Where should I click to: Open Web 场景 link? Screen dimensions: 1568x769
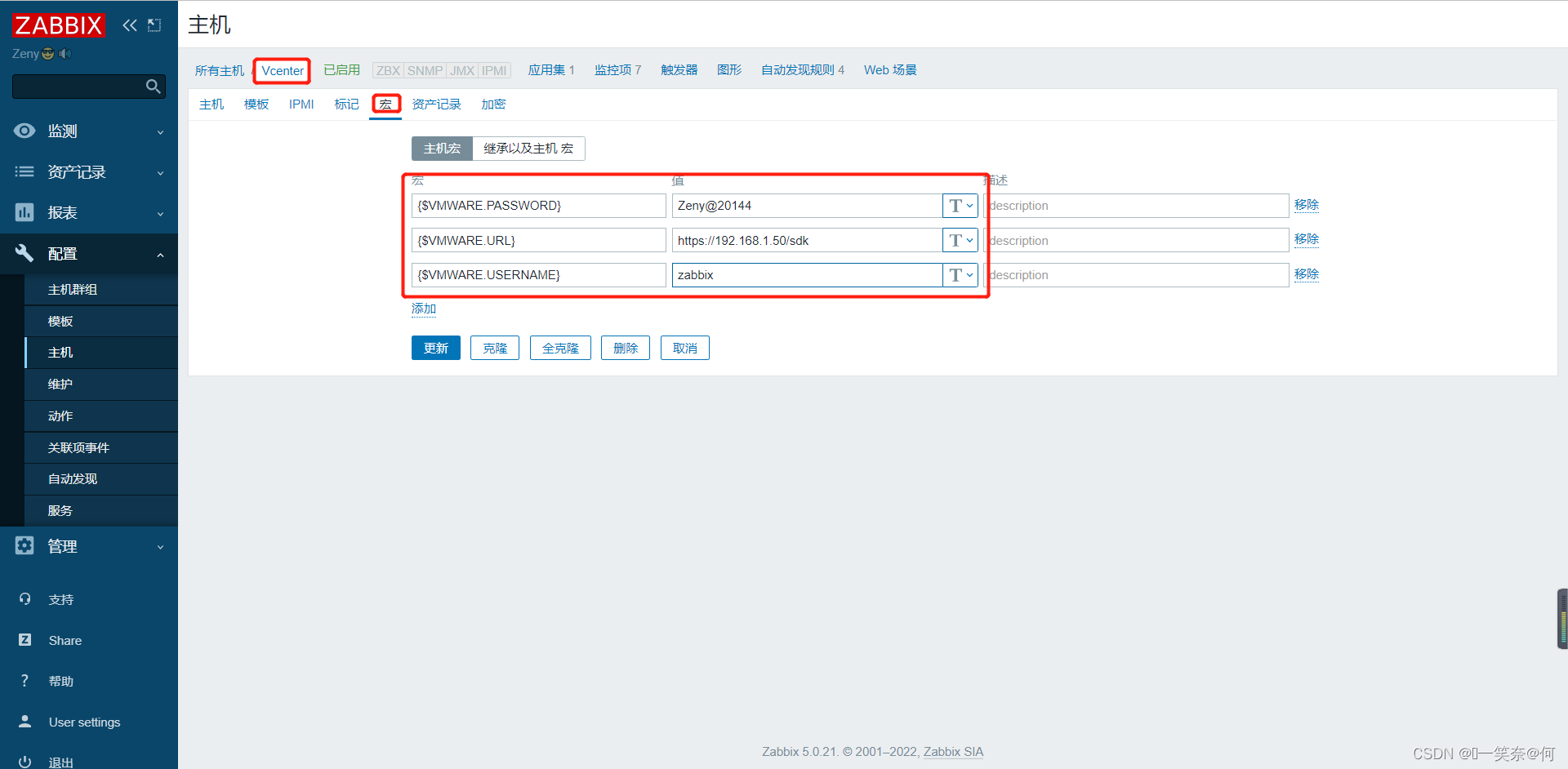(x=890, y=70)
